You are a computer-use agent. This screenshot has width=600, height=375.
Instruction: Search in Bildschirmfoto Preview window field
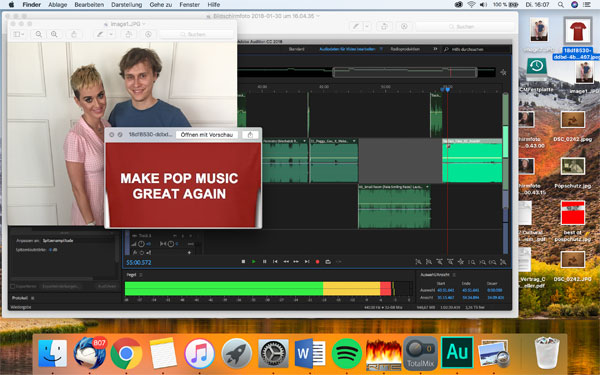(465, 26)
